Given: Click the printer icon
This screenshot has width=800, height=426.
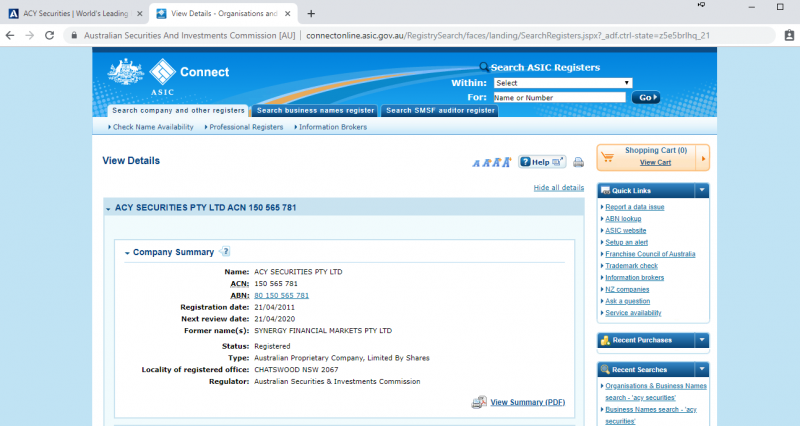Looking at the screenshot, I should [x=578, y=162].
